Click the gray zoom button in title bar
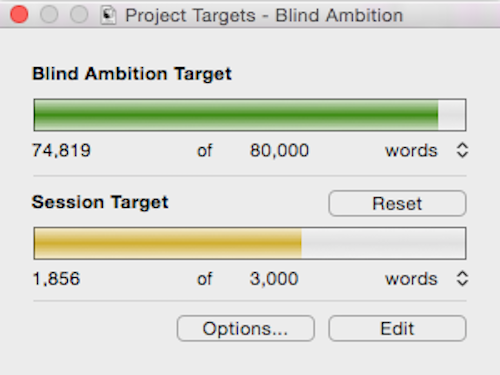The width and height of the screenshot is (500, 375). coord(79,15)
